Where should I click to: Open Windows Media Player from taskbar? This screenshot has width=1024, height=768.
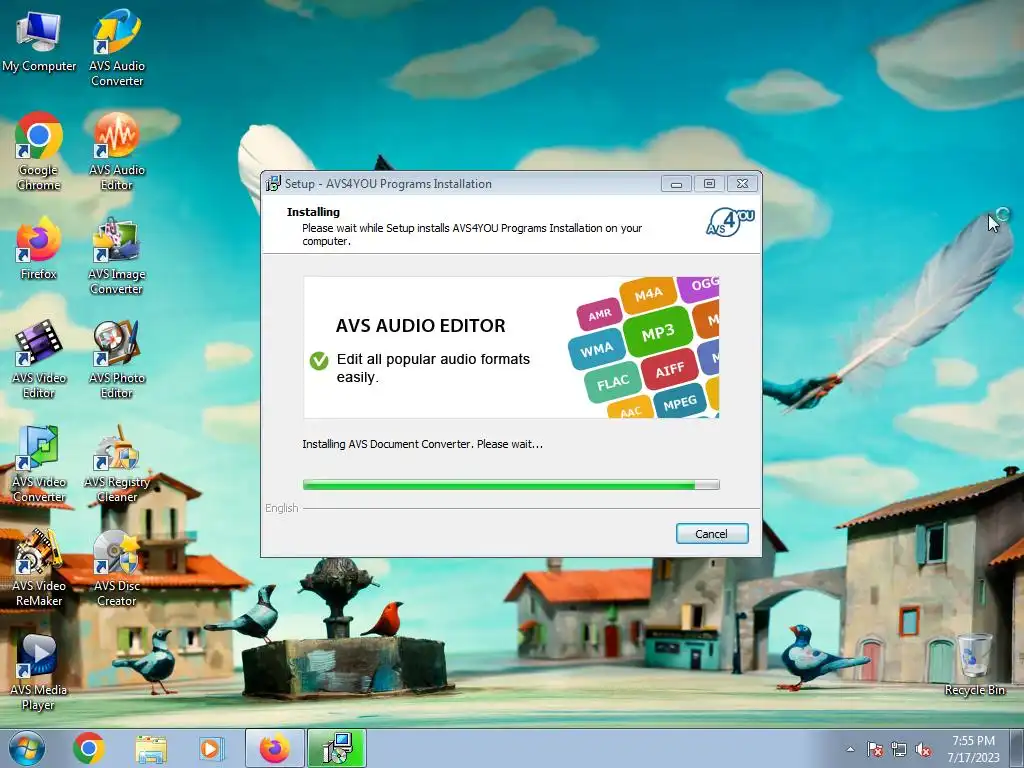[211, 748]
